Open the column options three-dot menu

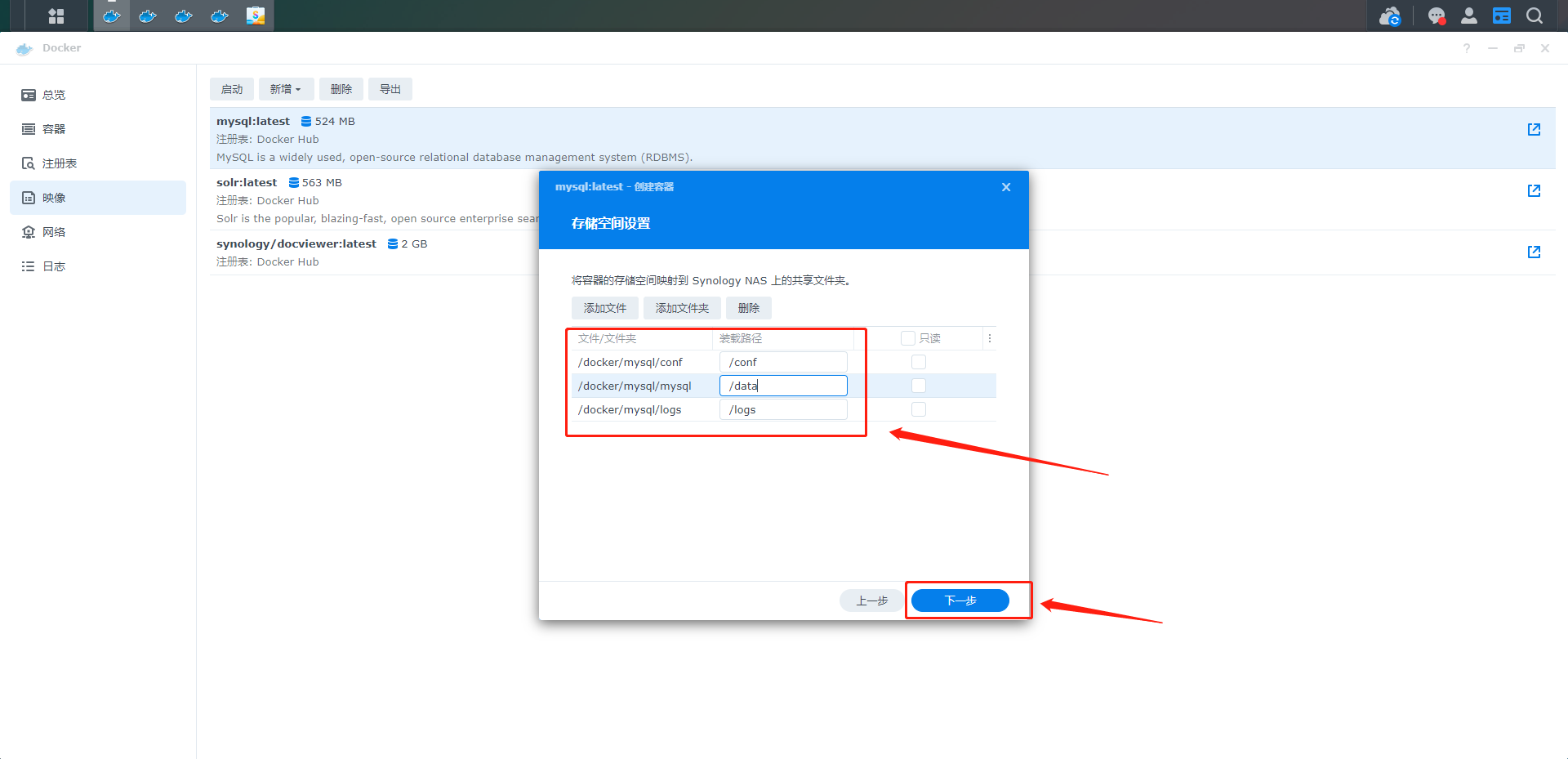pos(990,338)
